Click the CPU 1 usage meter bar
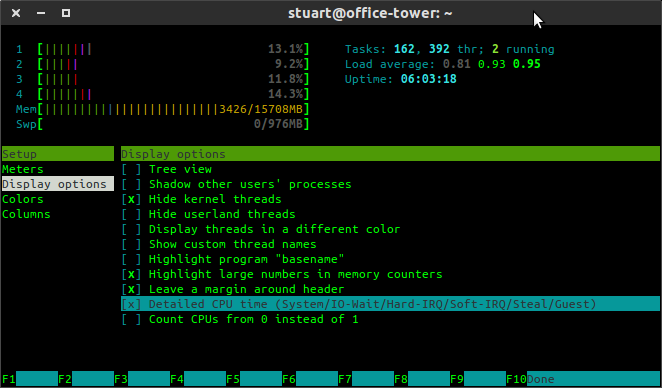This screenshot has width=662, height=388. tap(174, 49)
